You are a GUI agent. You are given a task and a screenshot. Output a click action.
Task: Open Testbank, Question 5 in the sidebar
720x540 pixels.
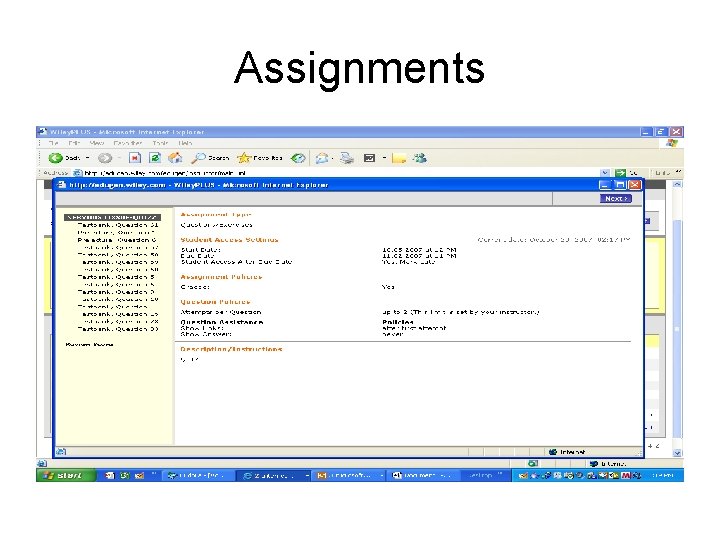(116, 277)
